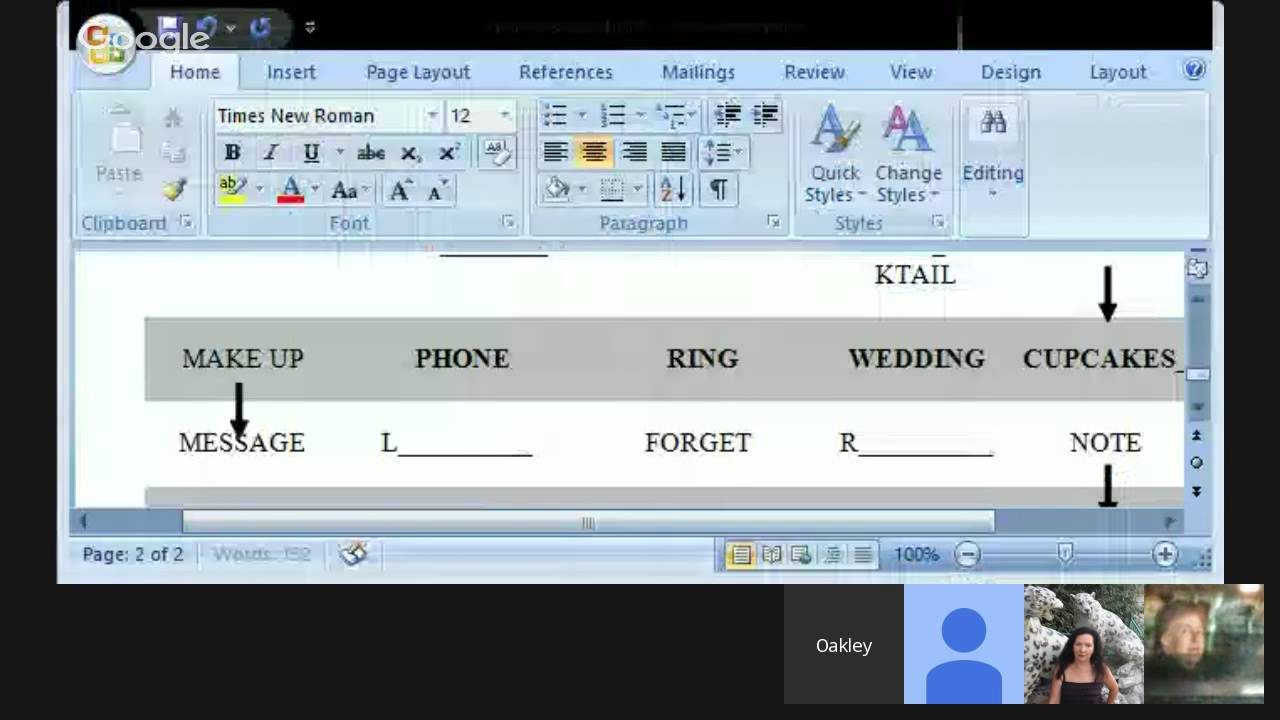
Task: Click the Numbering list icon
Action: (x=614, y=115)
